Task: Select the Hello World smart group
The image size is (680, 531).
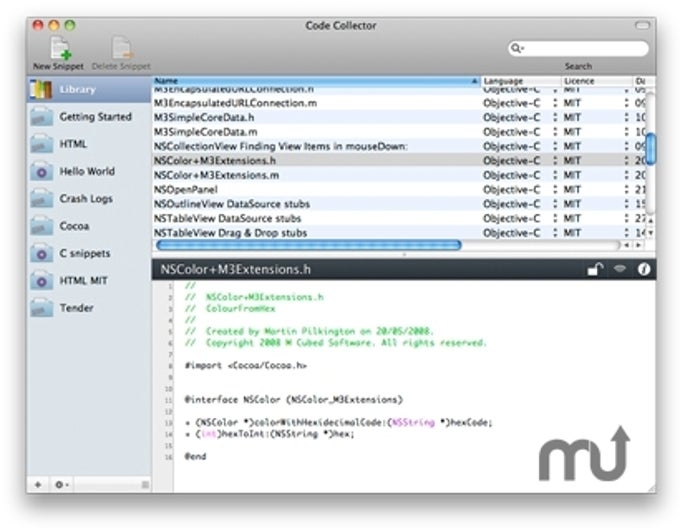Action: [89, 171]
